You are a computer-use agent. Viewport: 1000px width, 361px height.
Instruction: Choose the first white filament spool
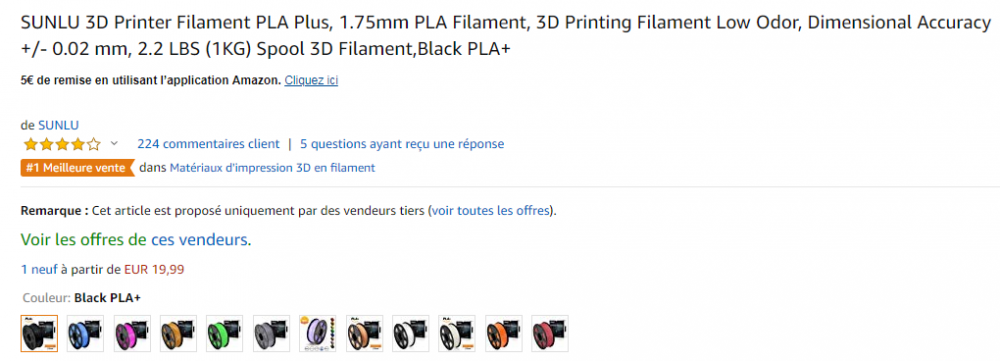coord(411,334)
